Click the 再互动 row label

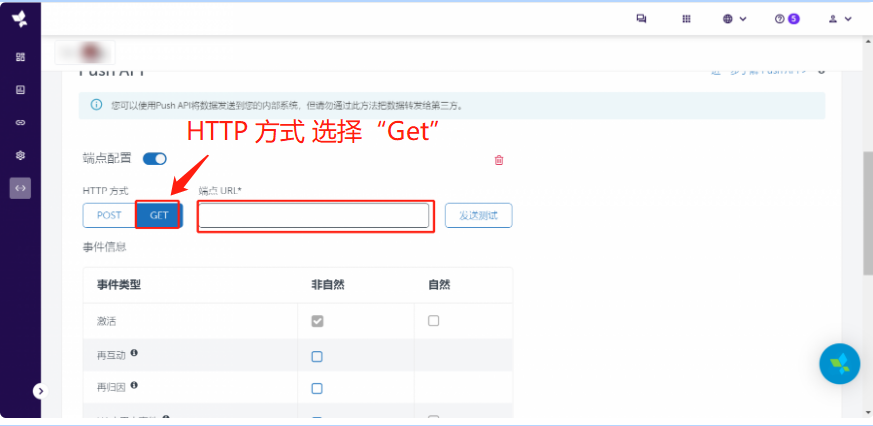click(111, 355)
